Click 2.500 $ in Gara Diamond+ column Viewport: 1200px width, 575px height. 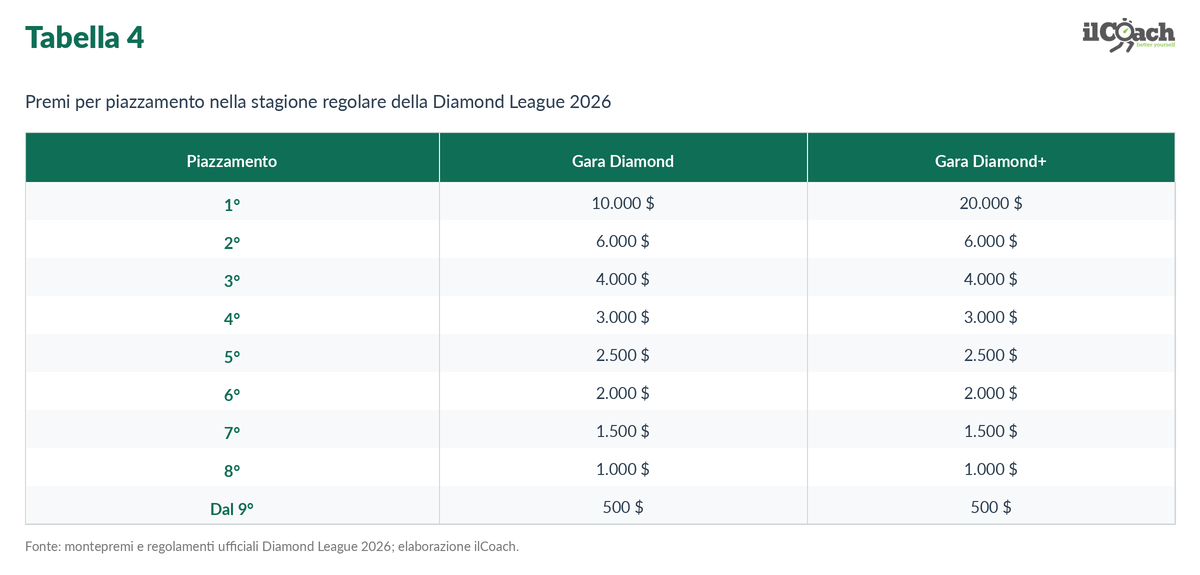pos(991,355)
